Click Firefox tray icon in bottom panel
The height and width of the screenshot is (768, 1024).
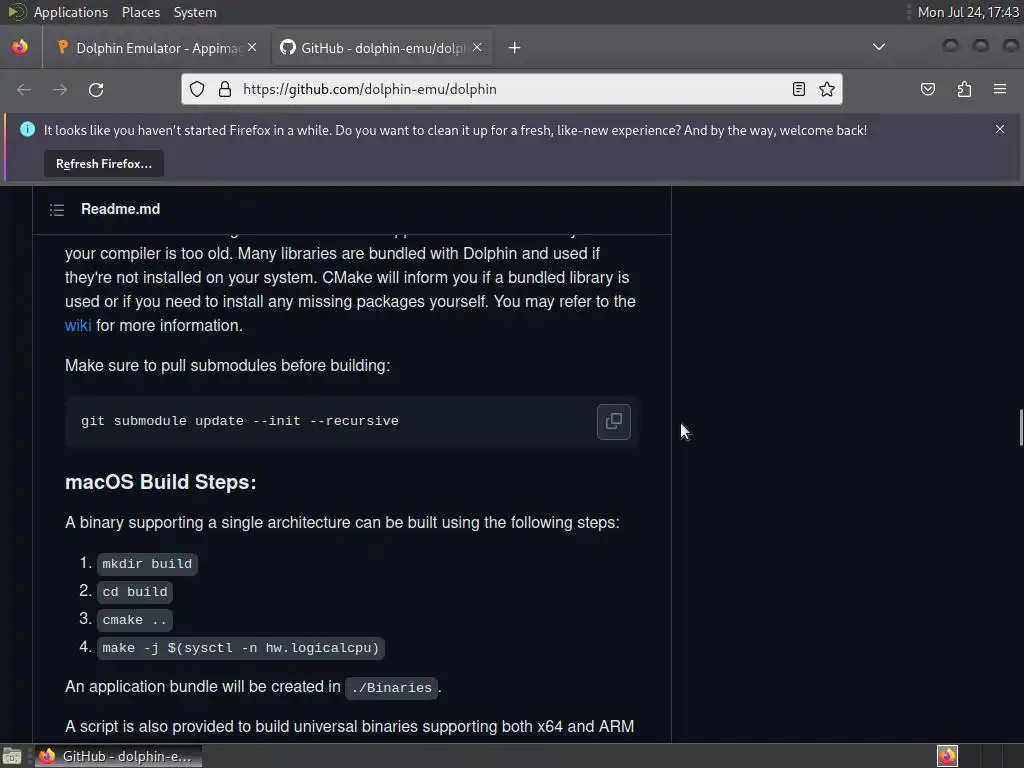(x=947, y=756)
